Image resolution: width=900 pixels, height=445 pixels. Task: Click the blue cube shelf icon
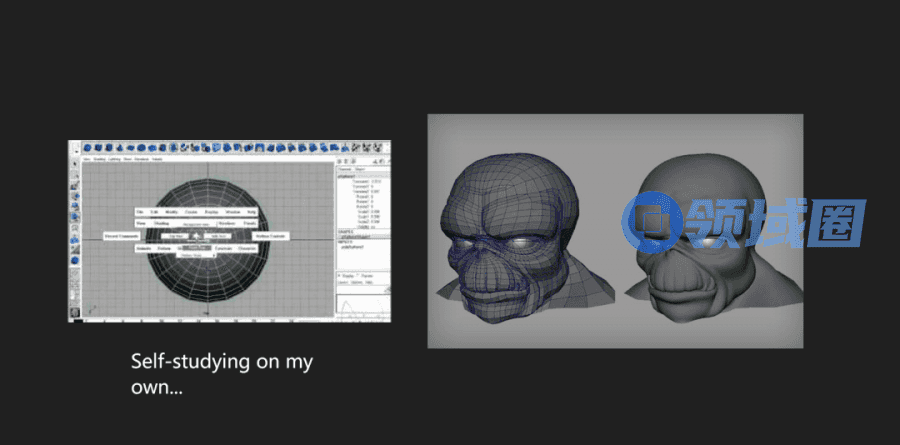pos(99,146)
